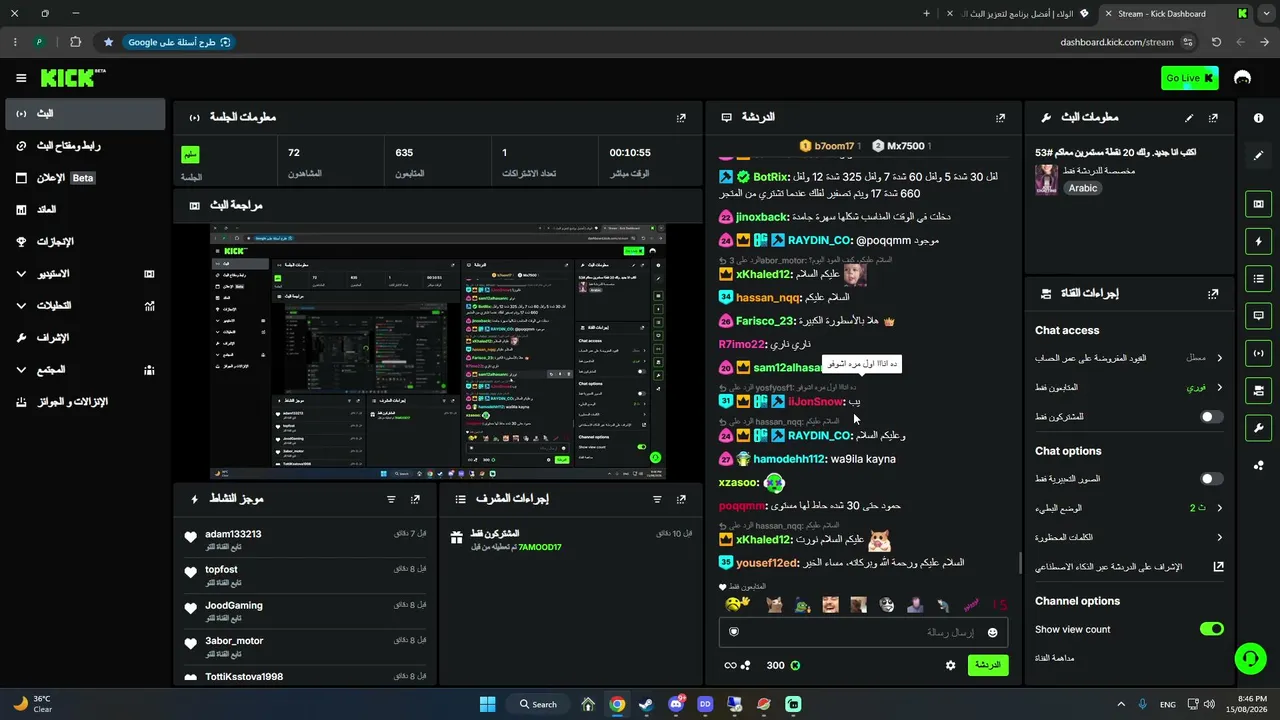Viewport: 1280px width, 720px height.
Task: Open filter options for موجز النشاط
Action: [391, 499]
